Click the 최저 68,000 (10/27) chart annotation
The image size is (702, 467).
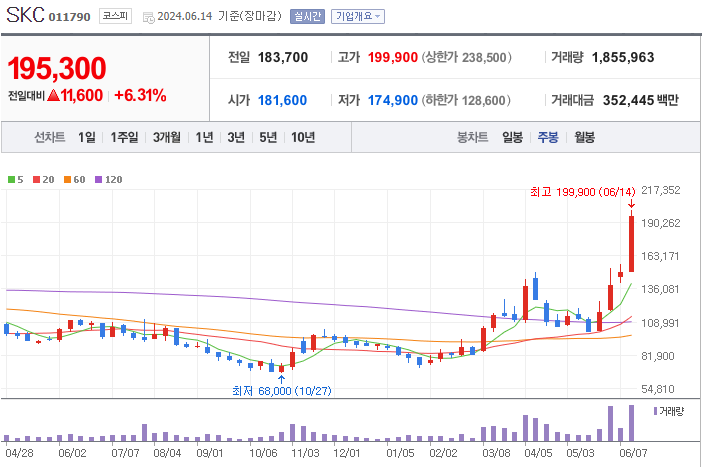coord(282,391)
